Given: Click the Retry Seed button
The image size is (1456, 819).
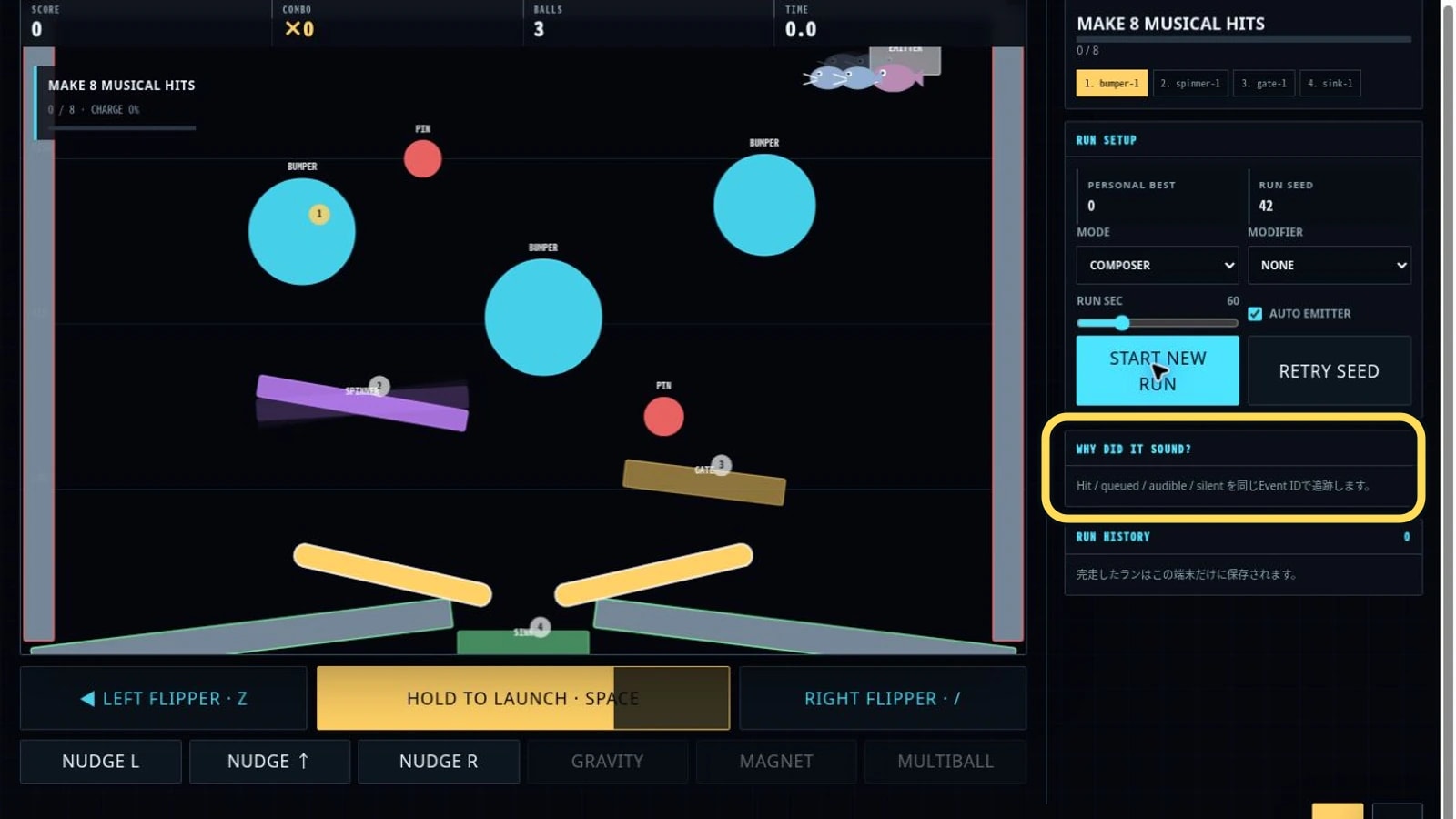Looking at the screenshot, I should tap(1329, 370).
